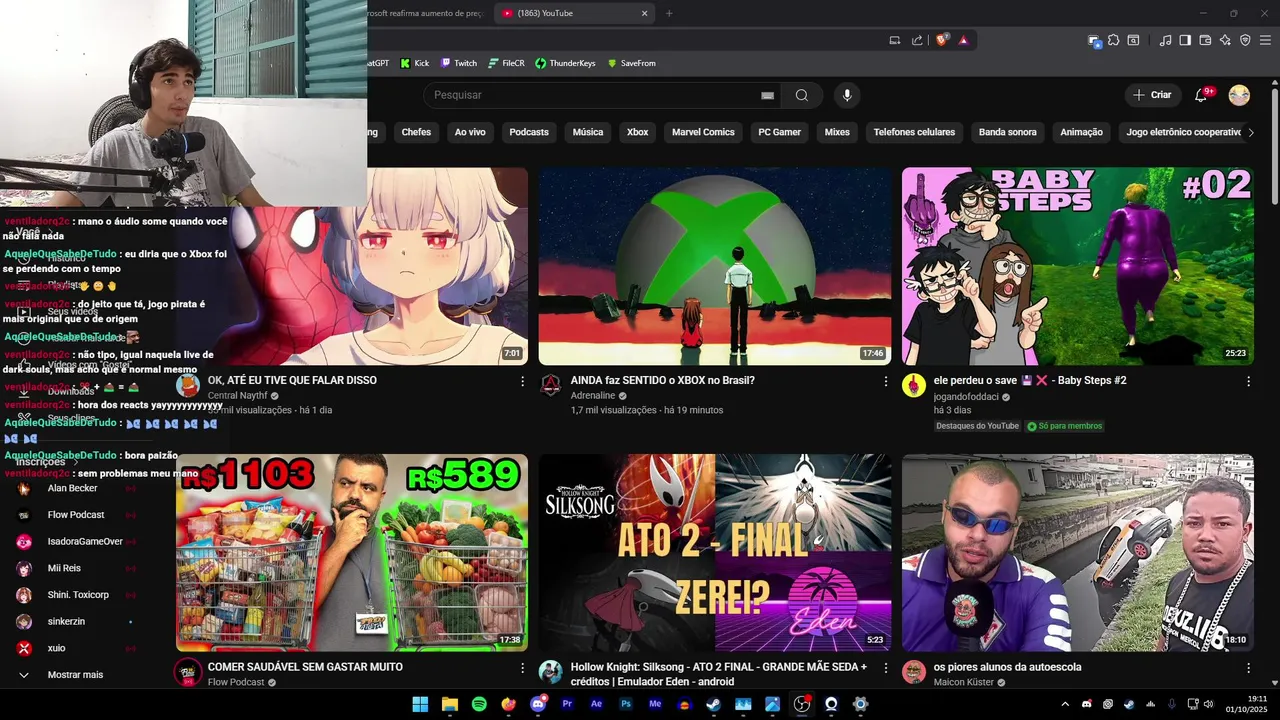
Task: Open the Xbox Brasil video thumbnail
Action: (x=715, y=266)
